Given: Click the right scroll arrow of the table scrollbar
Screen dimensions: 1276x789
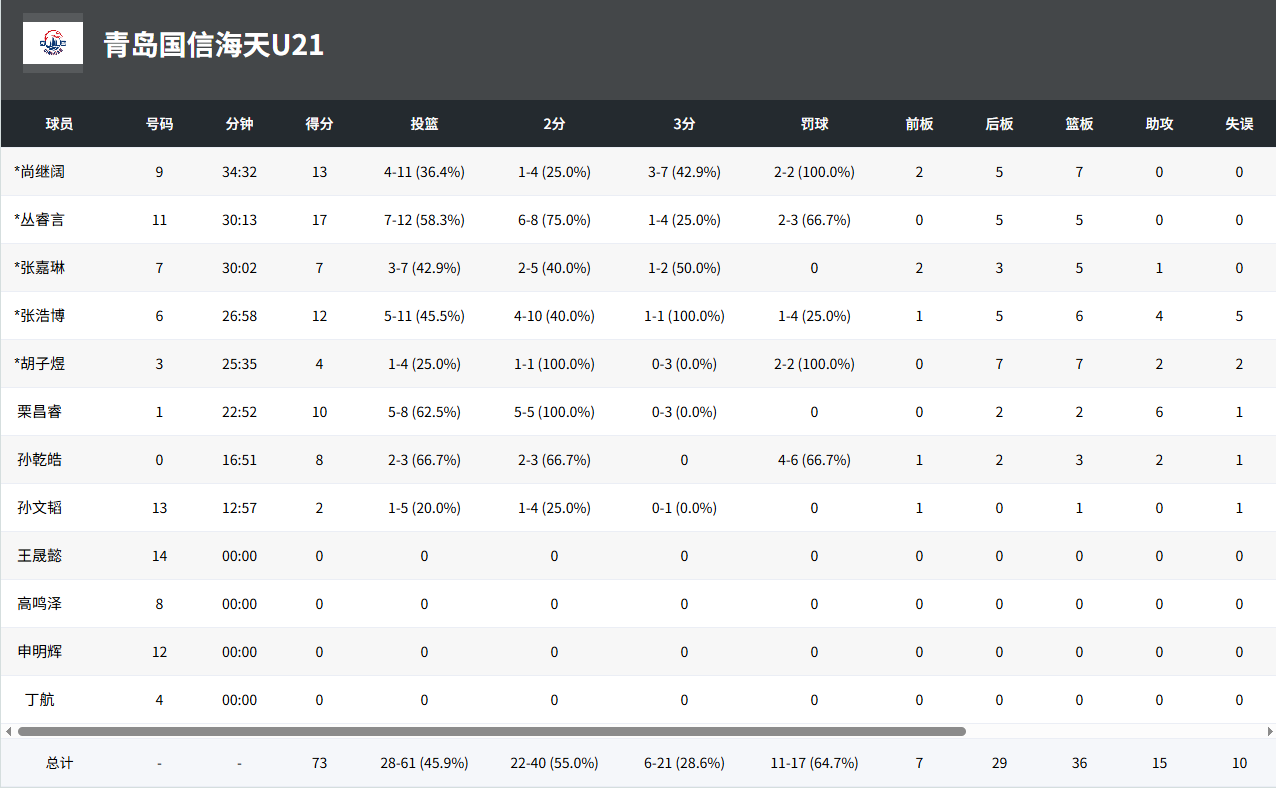Looking at the screenshot, I should [1269, 731].
